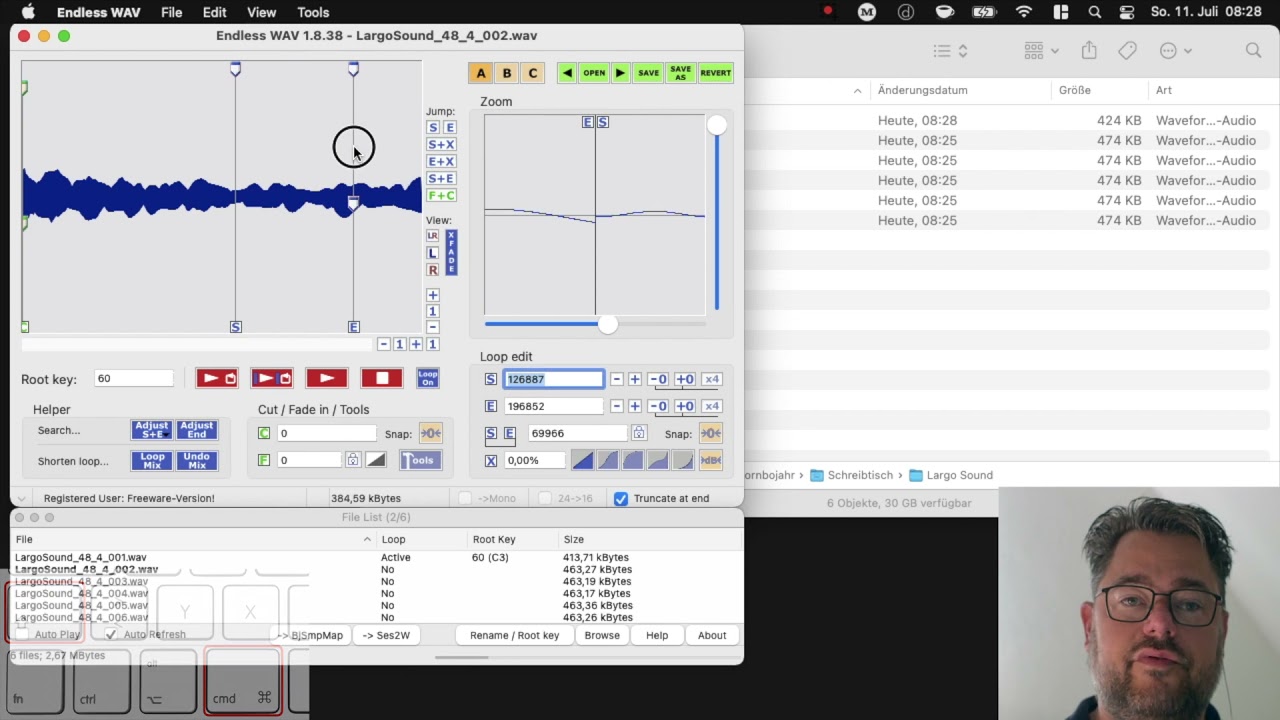Open the Edit menu in menu bar
Image resolution: width=1280 pixels, height=720 pixels.
(215, 12)
